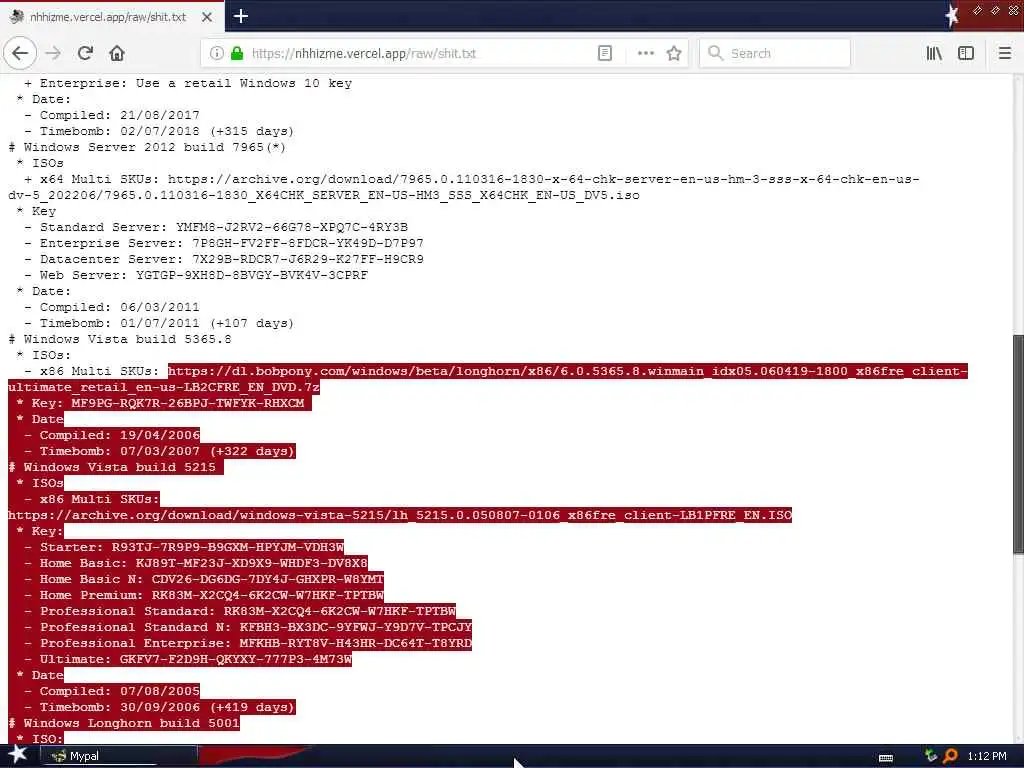Open the page actions three-dot menu
Viewport: 1024px width, 768px height.
[645, 54]
